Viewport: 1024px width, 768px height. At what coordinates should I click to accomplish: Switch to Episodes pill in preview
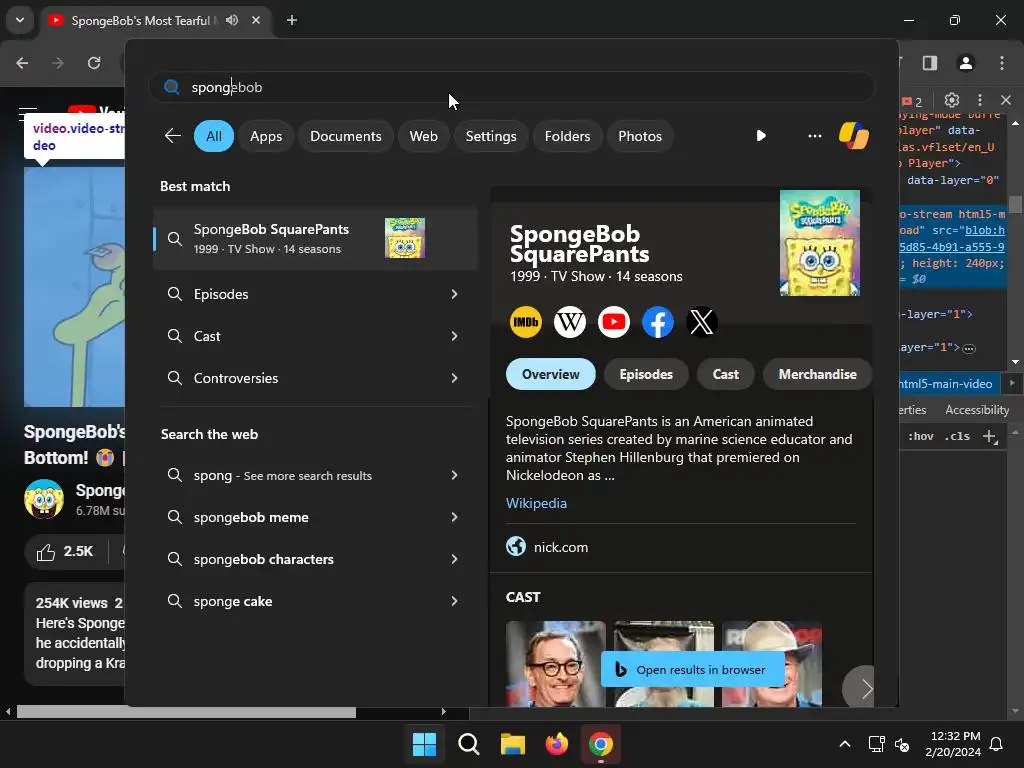coord(646,374)
